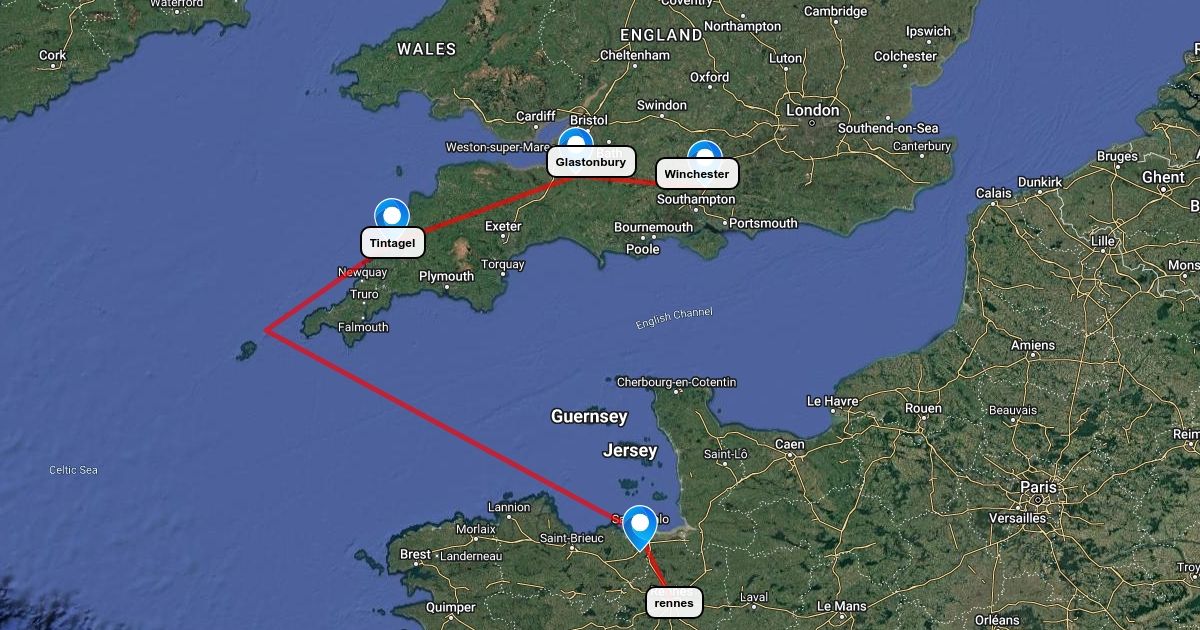The height and width of the screenshot is (630, 1200).
Task: Select the rennes label box
Action: pyautogui.click(x=675, y=603)
